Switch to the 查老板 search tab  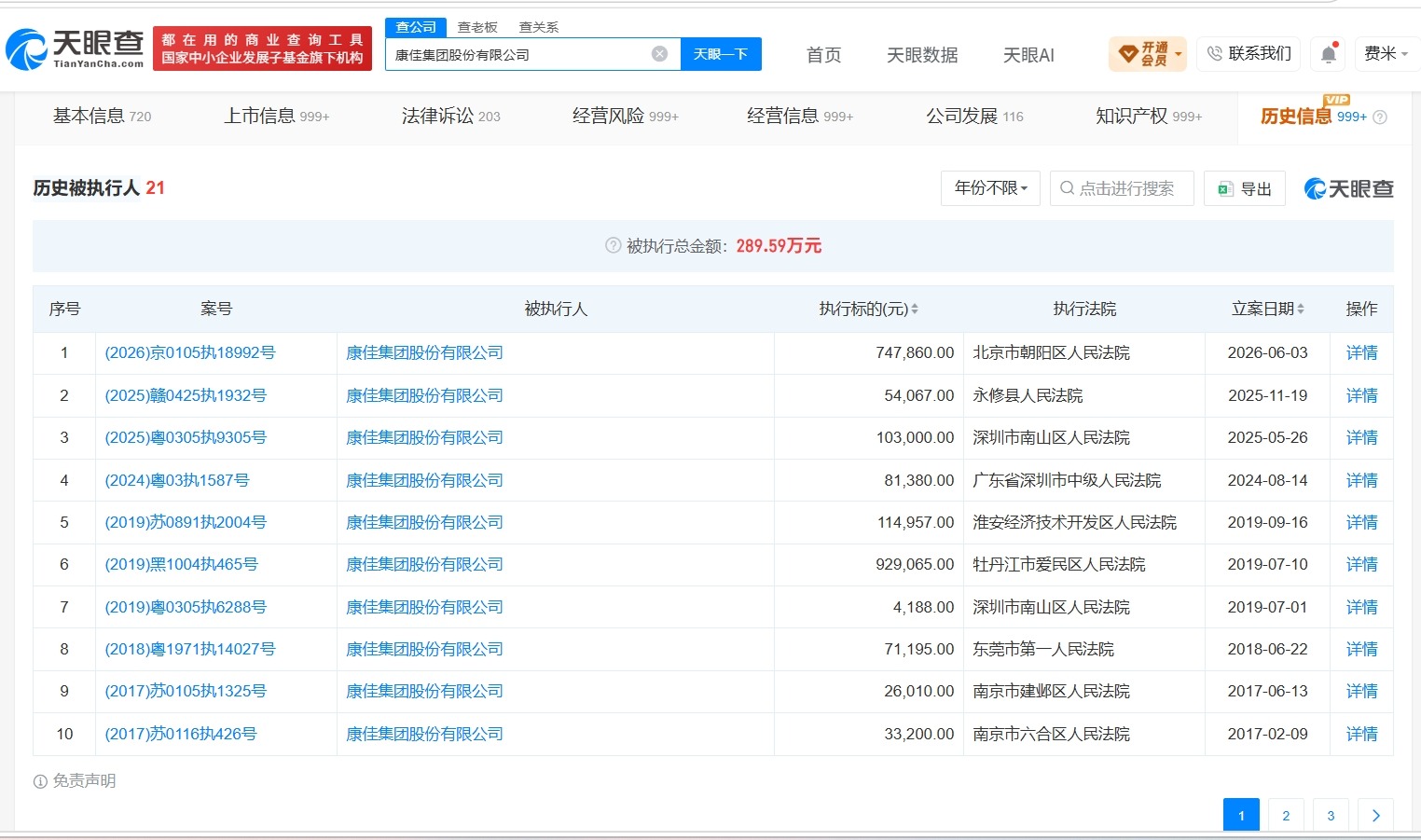pyautogui.click(x=477, y=27)
